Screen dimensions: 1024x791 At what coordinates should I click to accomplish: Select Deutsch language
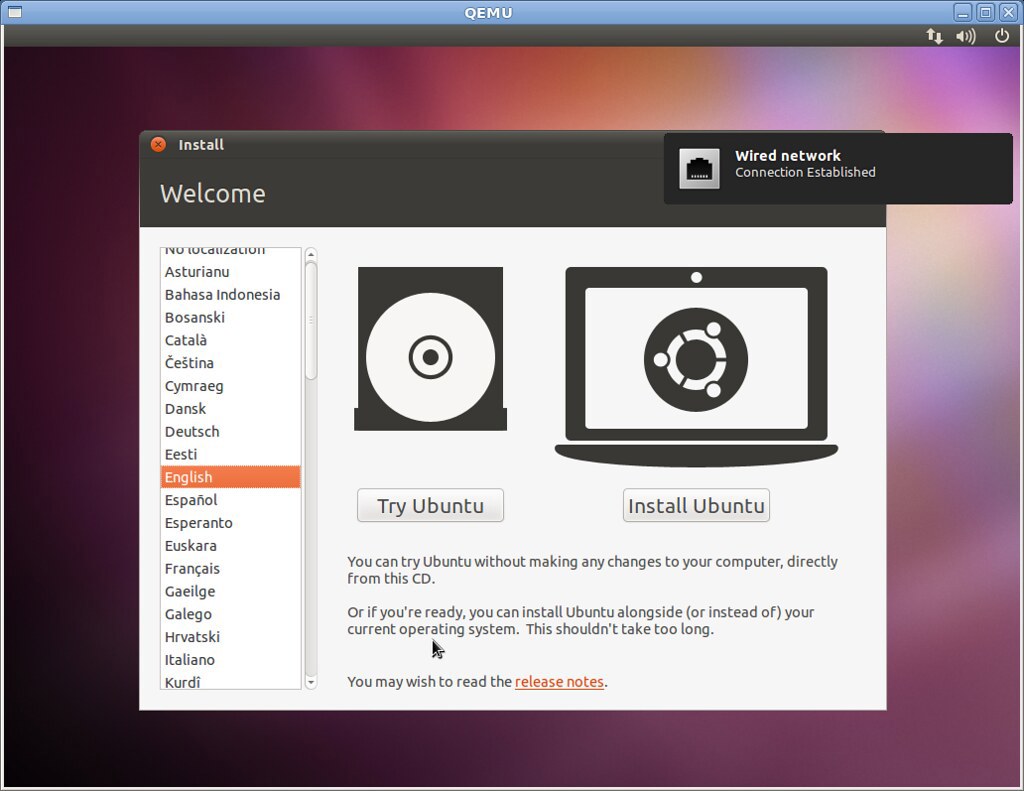tap(231, 432)
